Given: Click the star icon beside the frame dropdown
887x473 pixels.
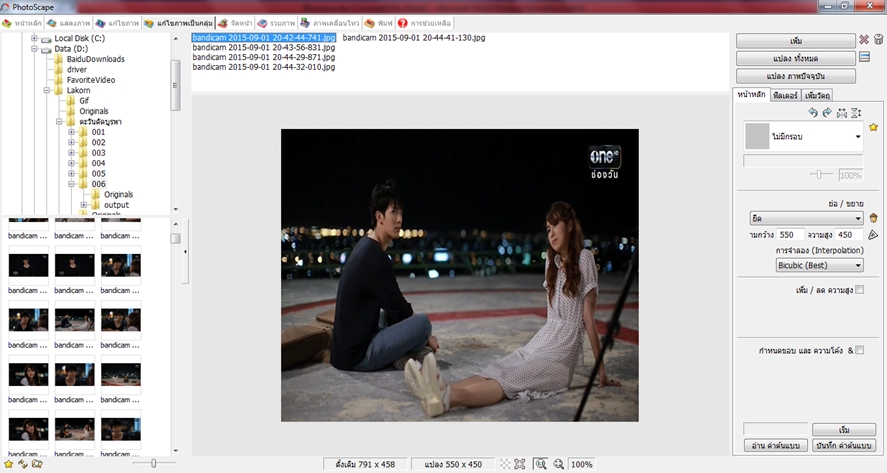Looking at the screenshot, I should [x=873, y=127].
